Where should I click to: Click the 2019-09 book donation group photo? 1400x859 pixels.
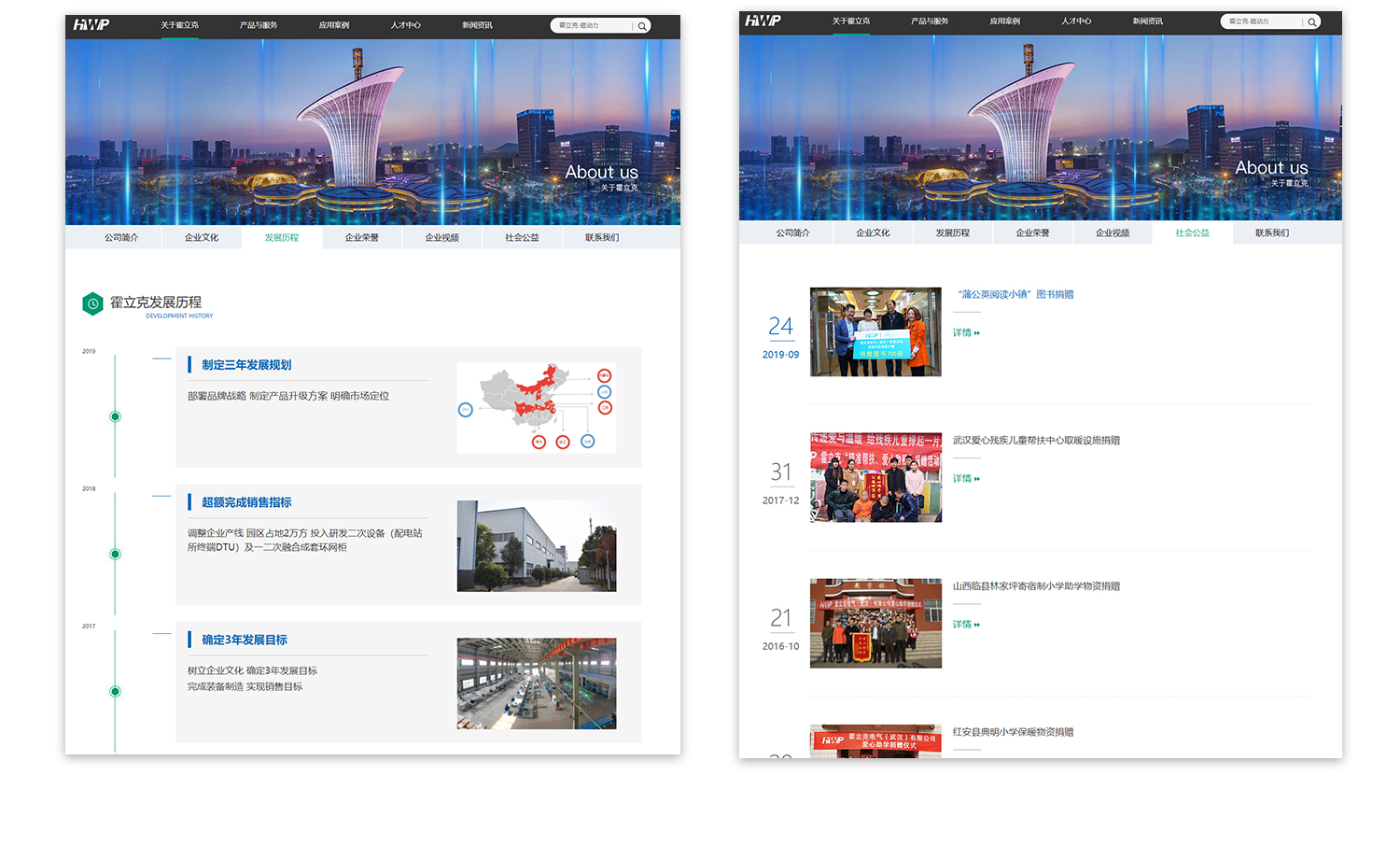(875, 332)
